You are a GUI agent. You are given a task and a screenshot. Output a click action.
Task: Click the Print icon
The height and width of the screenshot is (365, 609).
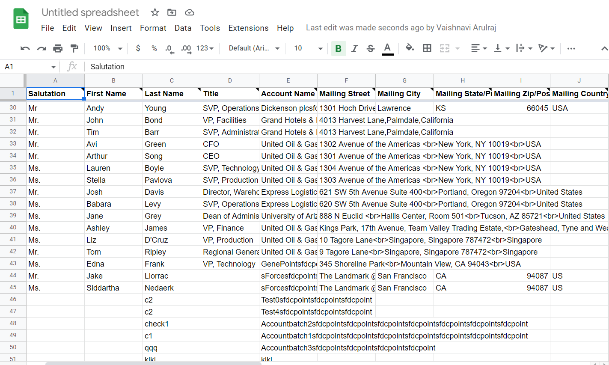pyautogui.click(x=57, y=49)
